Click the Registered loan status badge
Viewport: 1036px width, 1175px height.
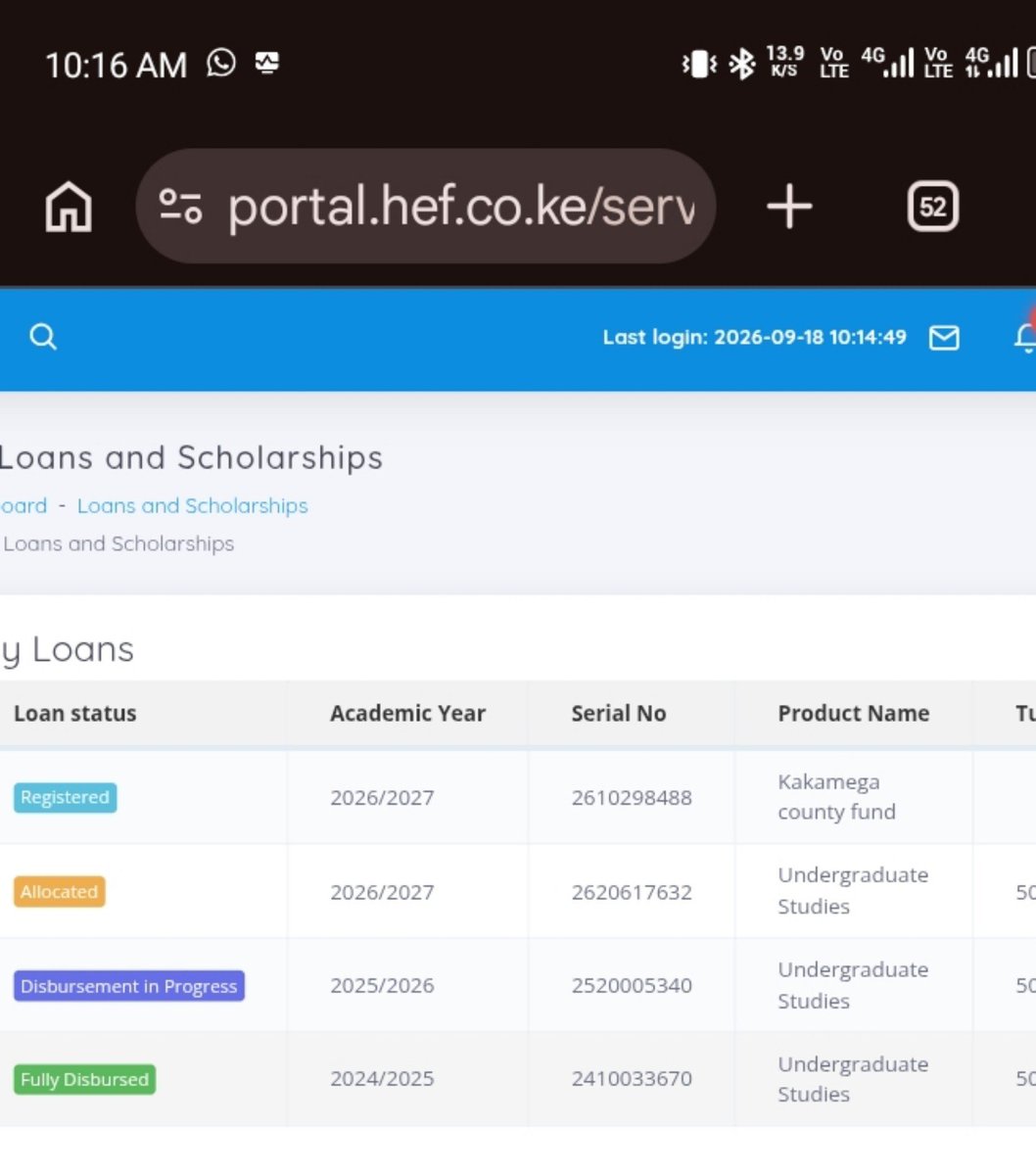click(x=65, y=797)
